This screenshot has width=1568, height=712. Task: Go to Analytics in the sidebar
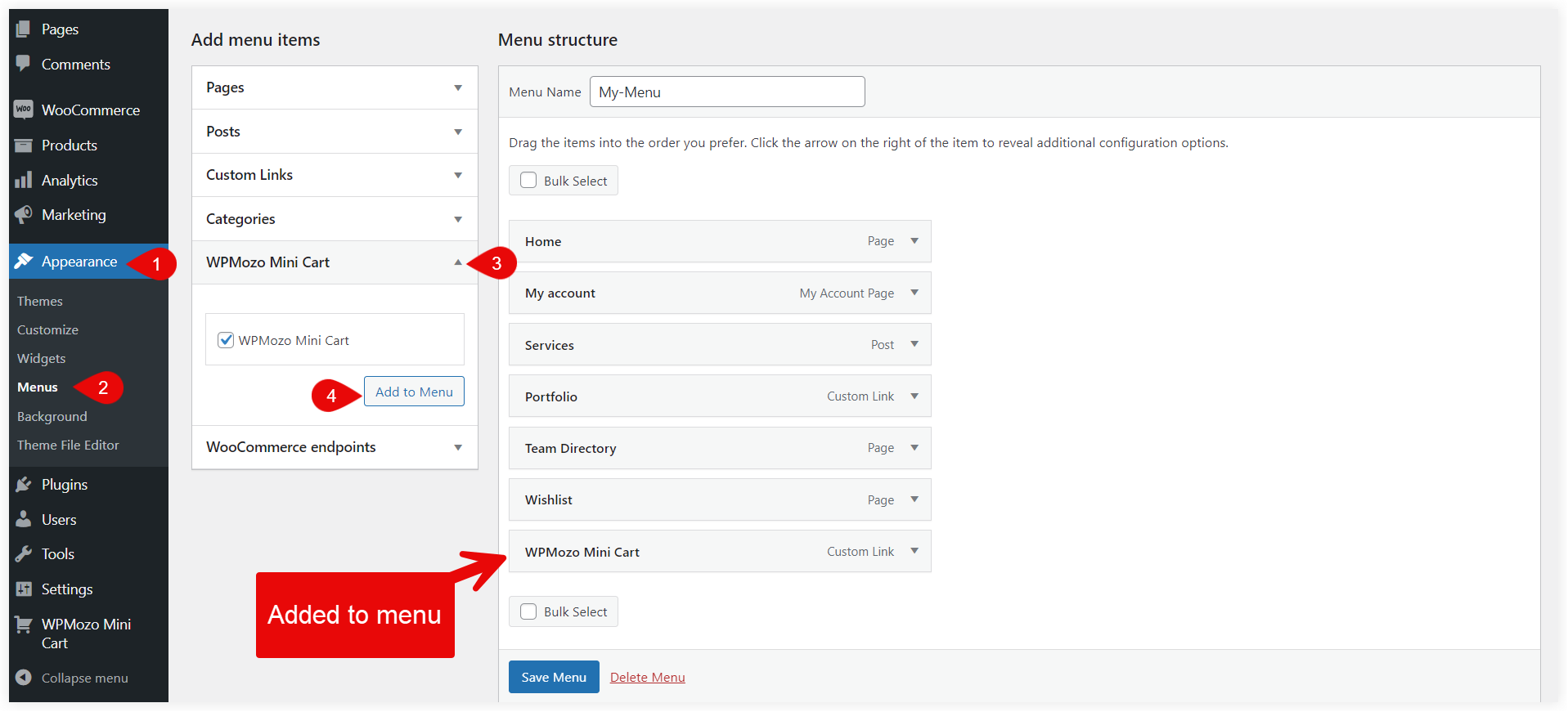[x=70, y=180]
